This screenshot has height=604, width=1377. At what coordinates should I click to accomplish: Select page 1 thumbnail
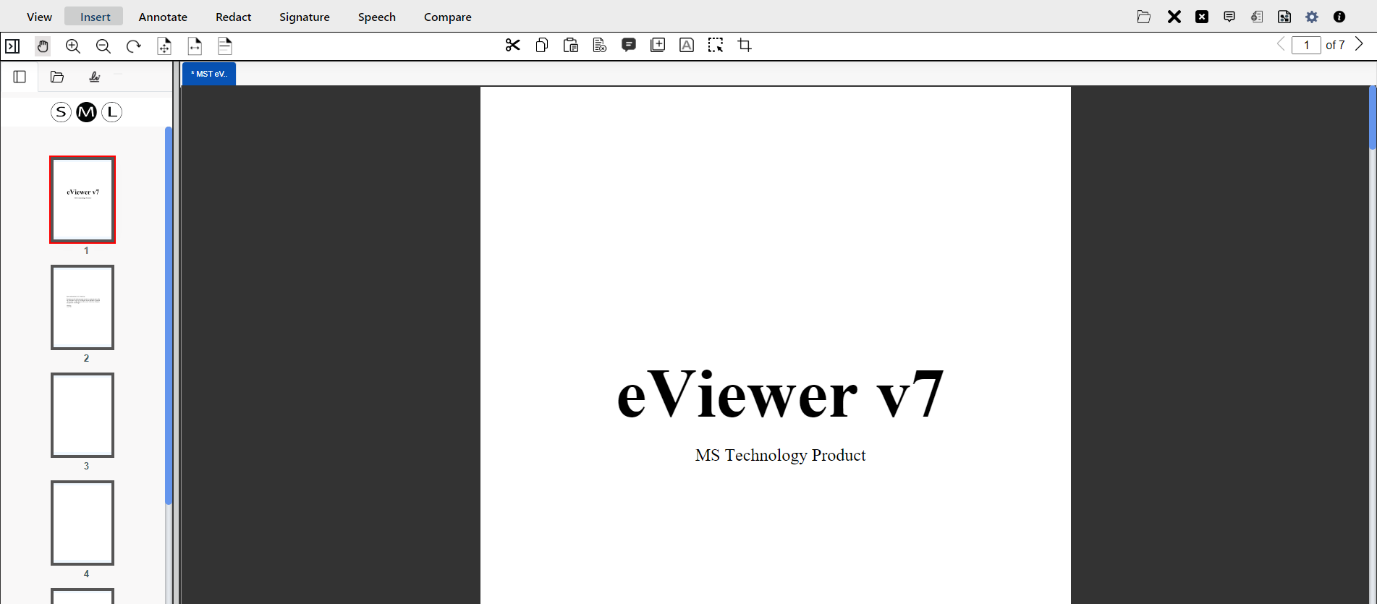pos(83,199)
